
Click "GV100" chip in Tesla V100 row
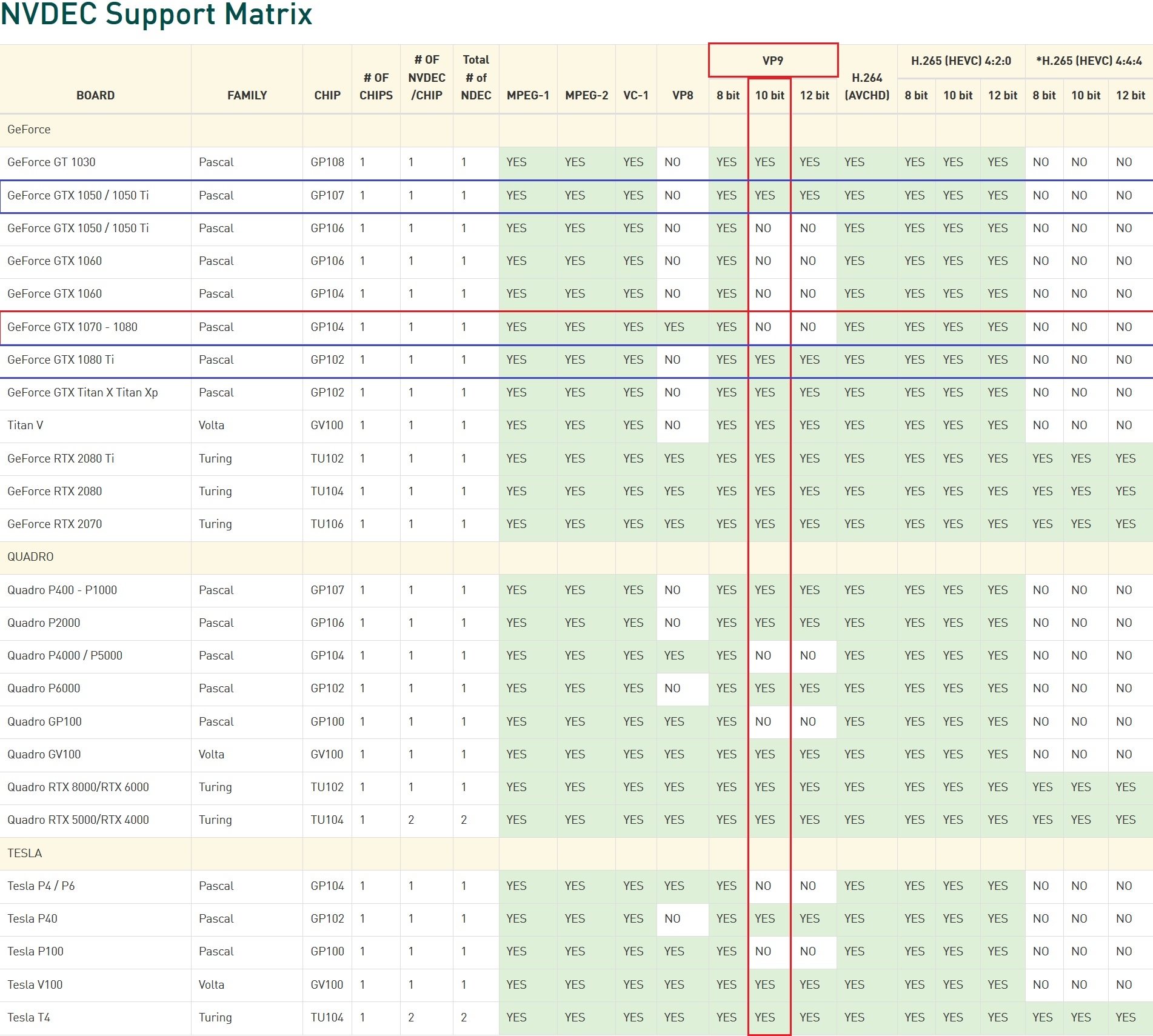click(x=327, y=984)
